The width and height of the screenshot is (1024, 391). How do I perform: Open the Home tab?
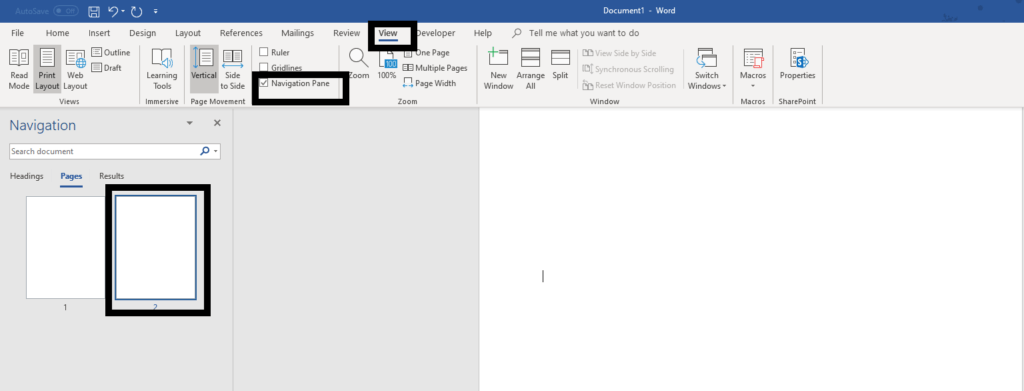tap(57, 33)
